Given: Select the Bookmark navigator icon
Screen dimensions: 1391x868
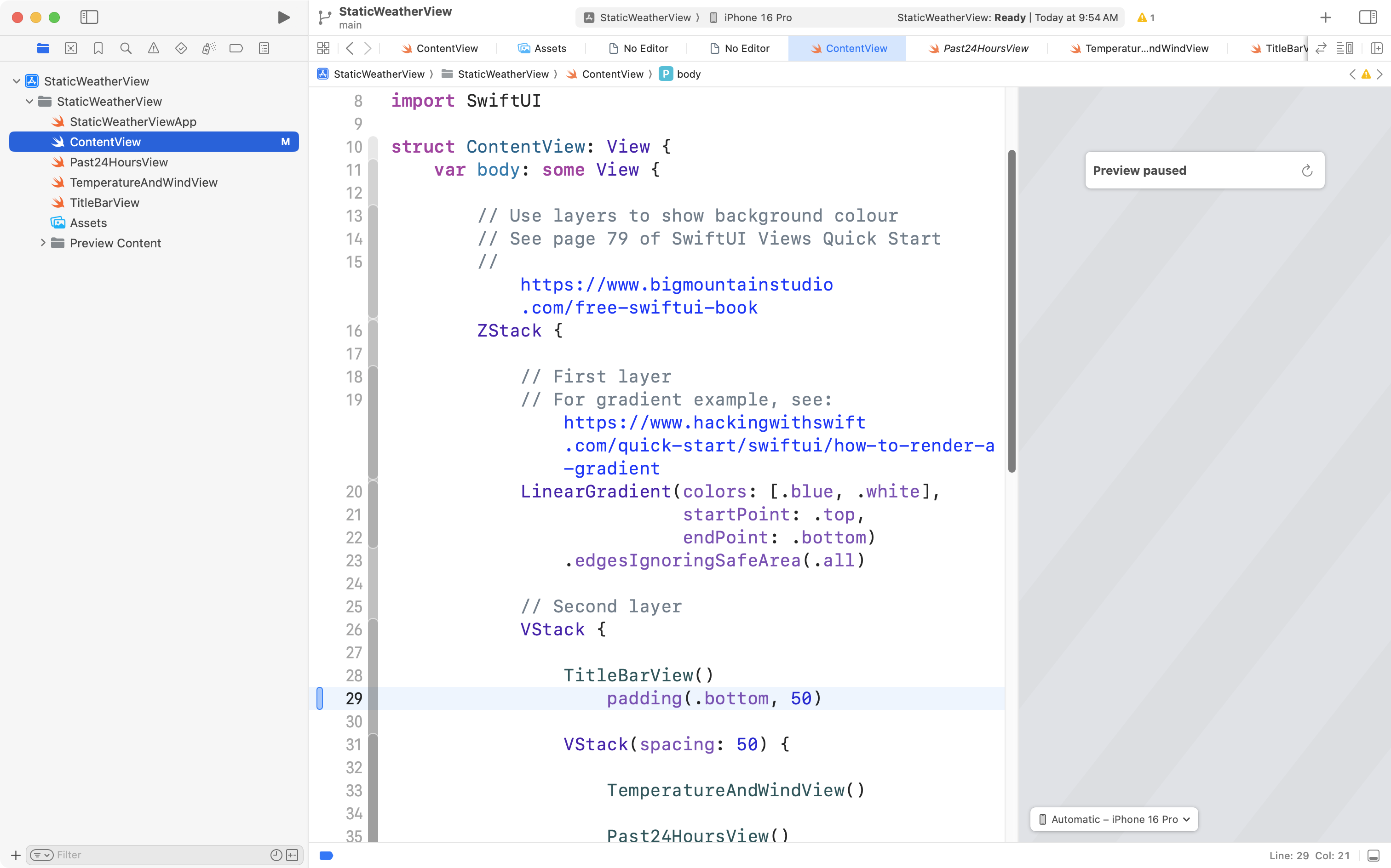Looking at the screenshot, I should [98, 48].
